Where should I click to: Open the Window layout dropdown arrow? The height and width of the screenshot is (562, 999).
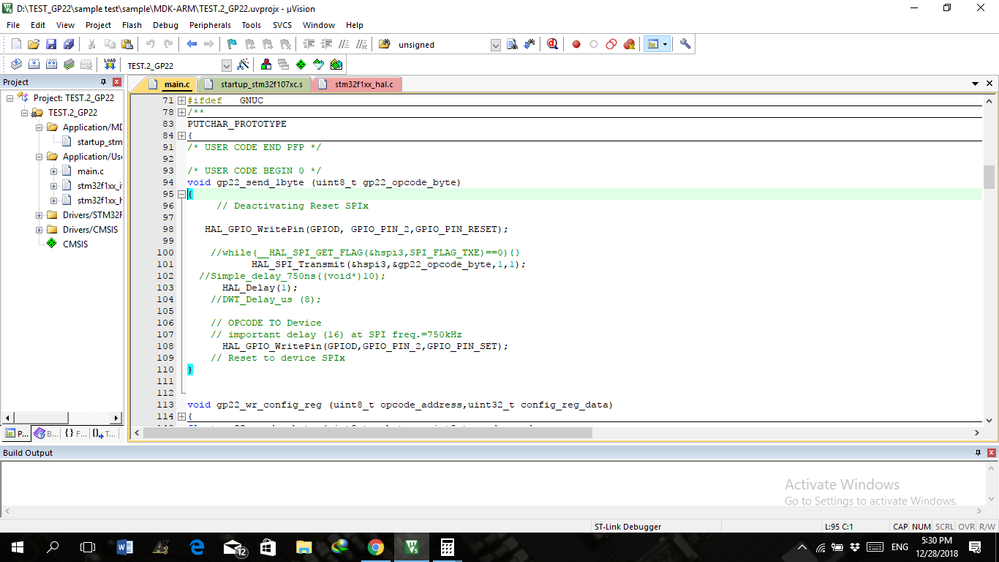665,45
